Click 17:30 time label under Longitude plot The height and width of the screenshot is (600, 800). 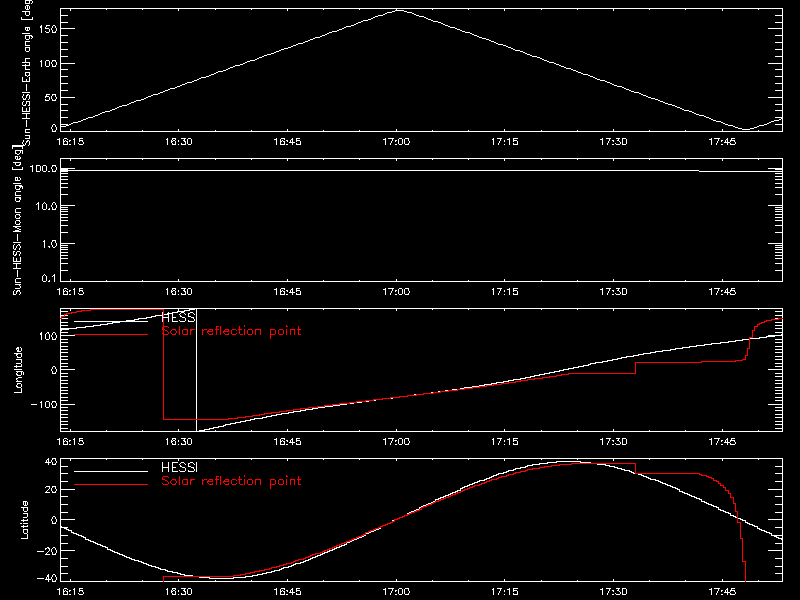click(613, 442)
